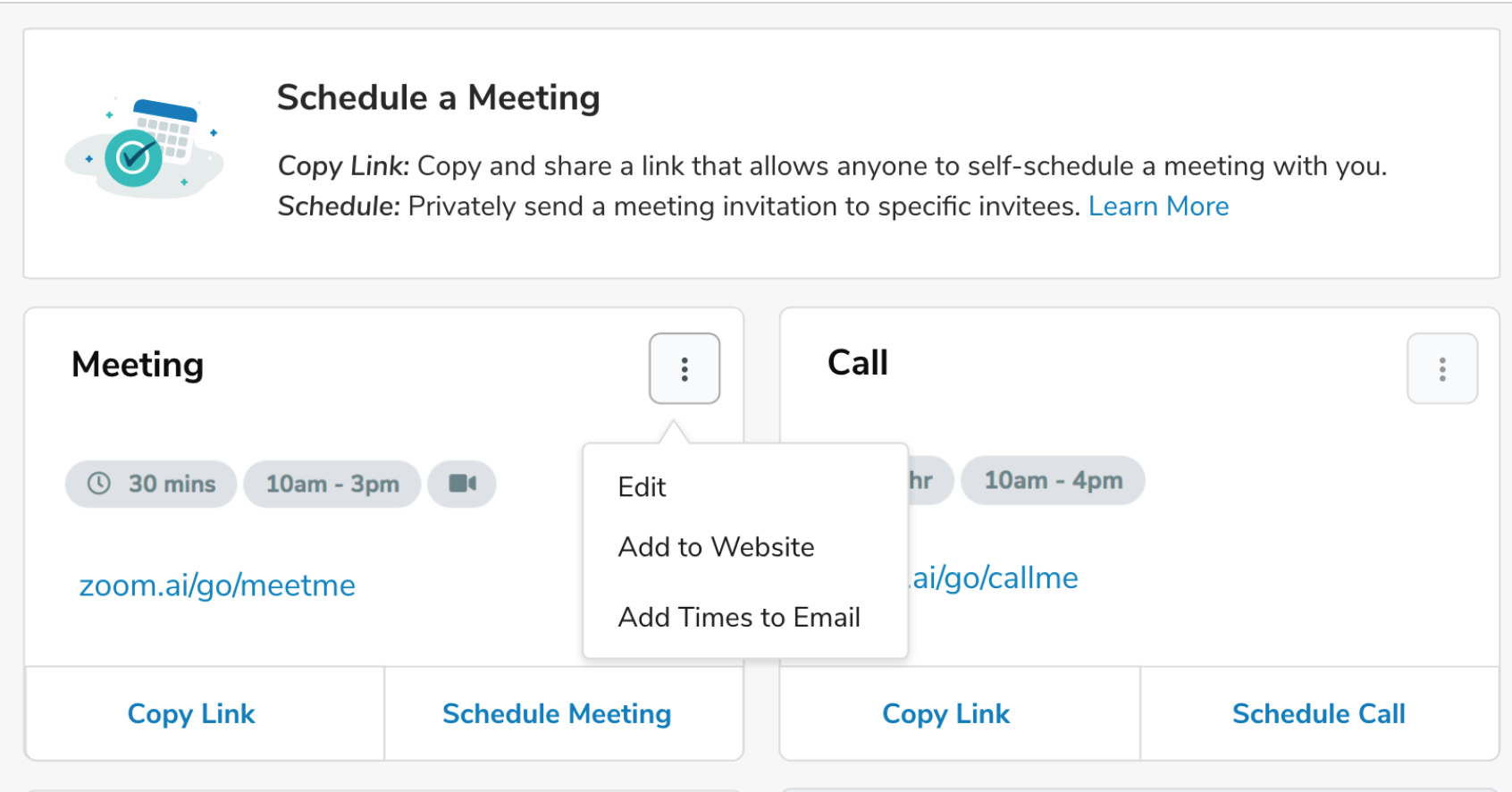Click the Schedule Meeting button
This screenshot has height=792, width=1512.
coord(557,713)
